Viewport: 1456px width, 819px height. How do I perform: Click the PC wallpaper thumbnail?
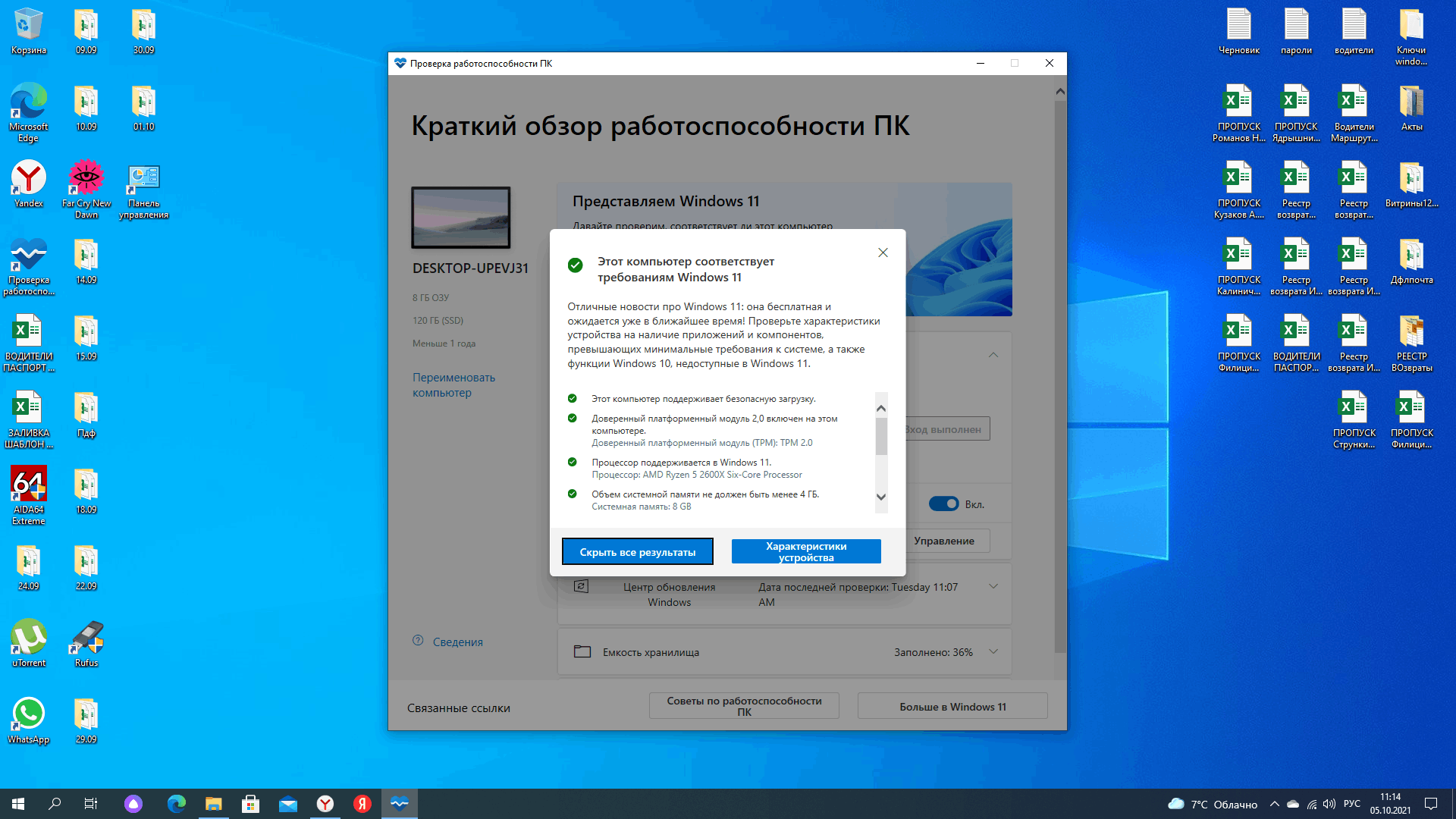(x=461, y=218)
